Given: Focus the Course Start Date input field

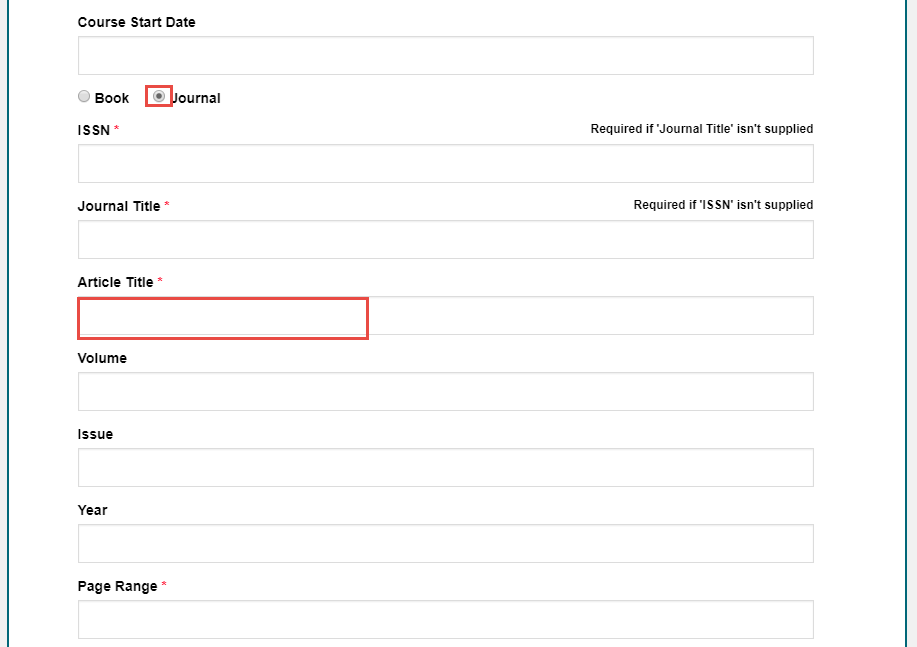Looking at the screenshot, I should click(445, 56).
